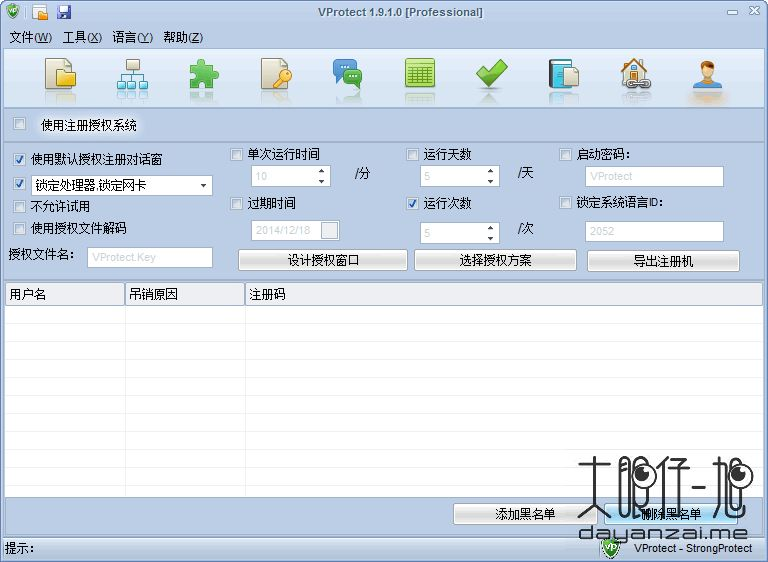Sort by 吊销原因 column header
Image resolution: width=768 pixels, height=562 pixels.
(x=185, y=294)
